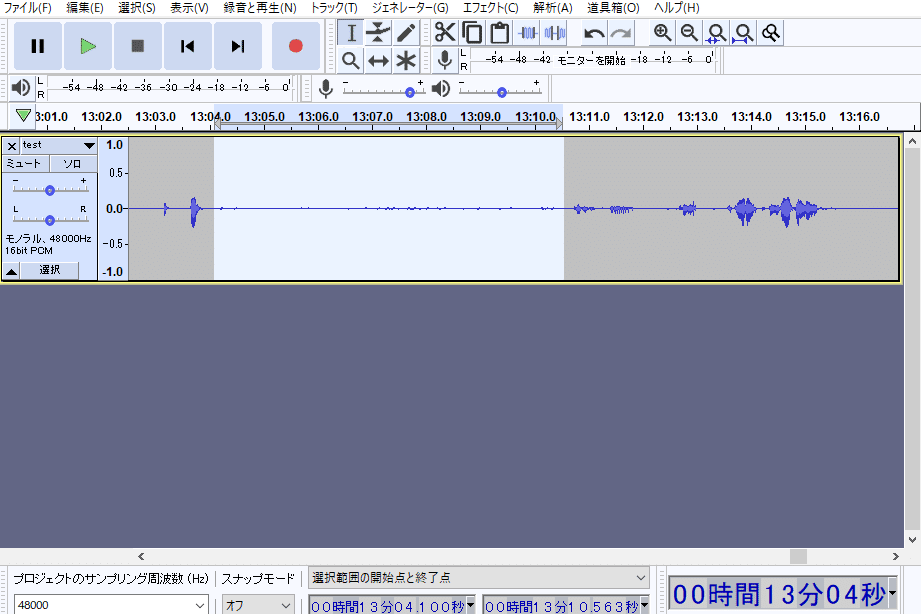921x614 pixels.
Task: Open the 編集(E) menu
Action: click(85, 8)
